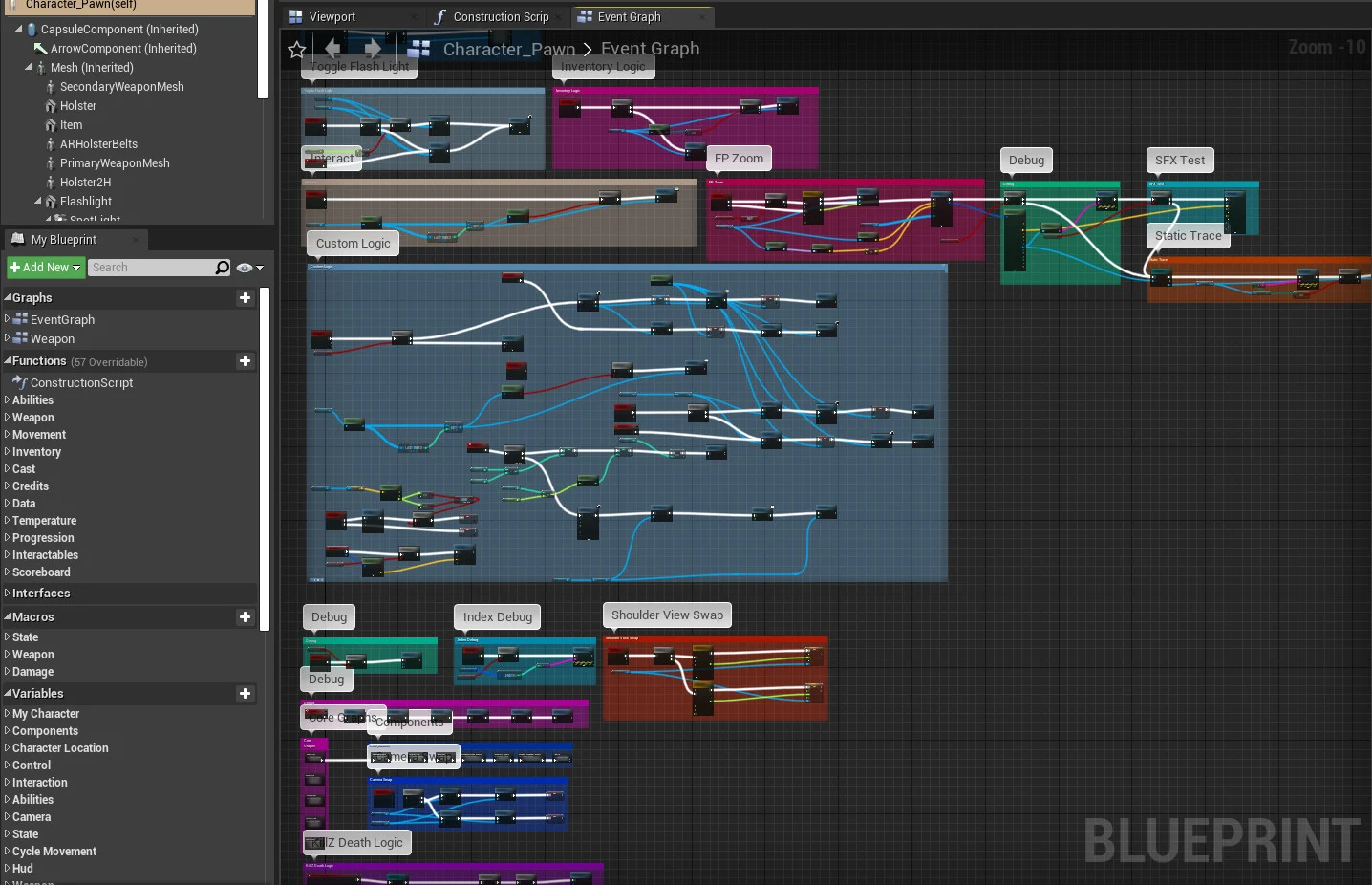The width and height of the screenshot is (1372, 885).
Task: Open the eye visibility filter in My Blueprint
Action: click(x=243, y=268)
